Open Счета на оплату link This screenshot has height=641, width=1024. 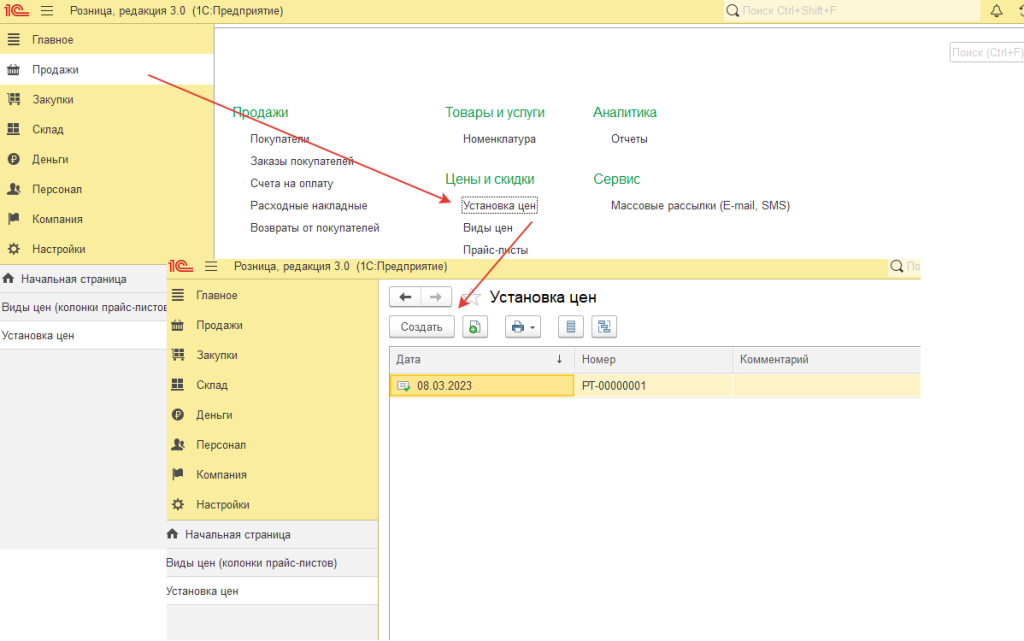pyautogui.click(x=291, y=183)
